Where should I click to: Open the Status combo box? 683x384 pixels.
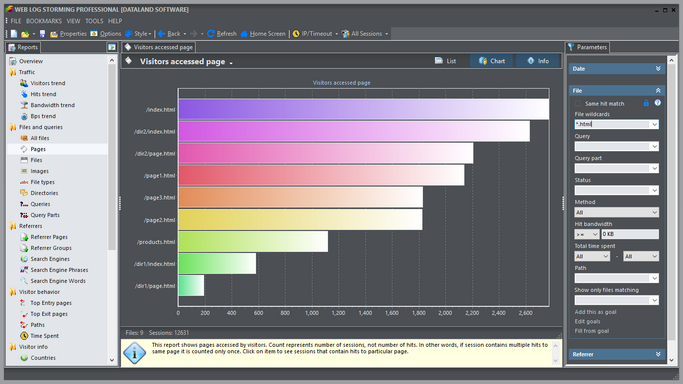point(616,190)
